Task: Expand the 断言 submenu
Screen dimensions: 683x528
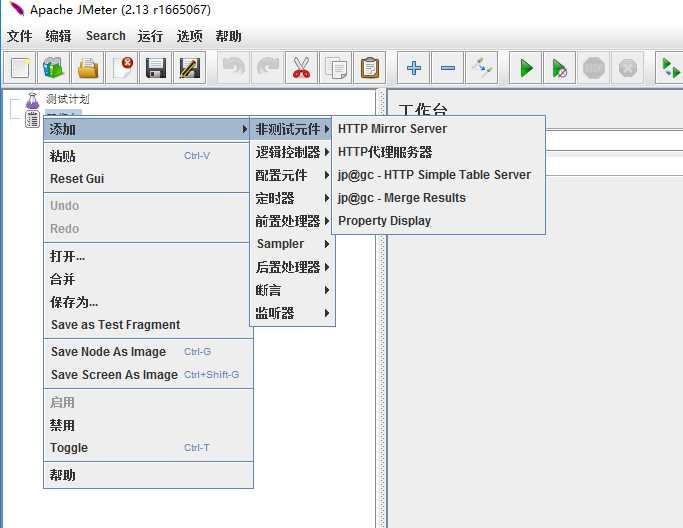Action: coord(292,290)
